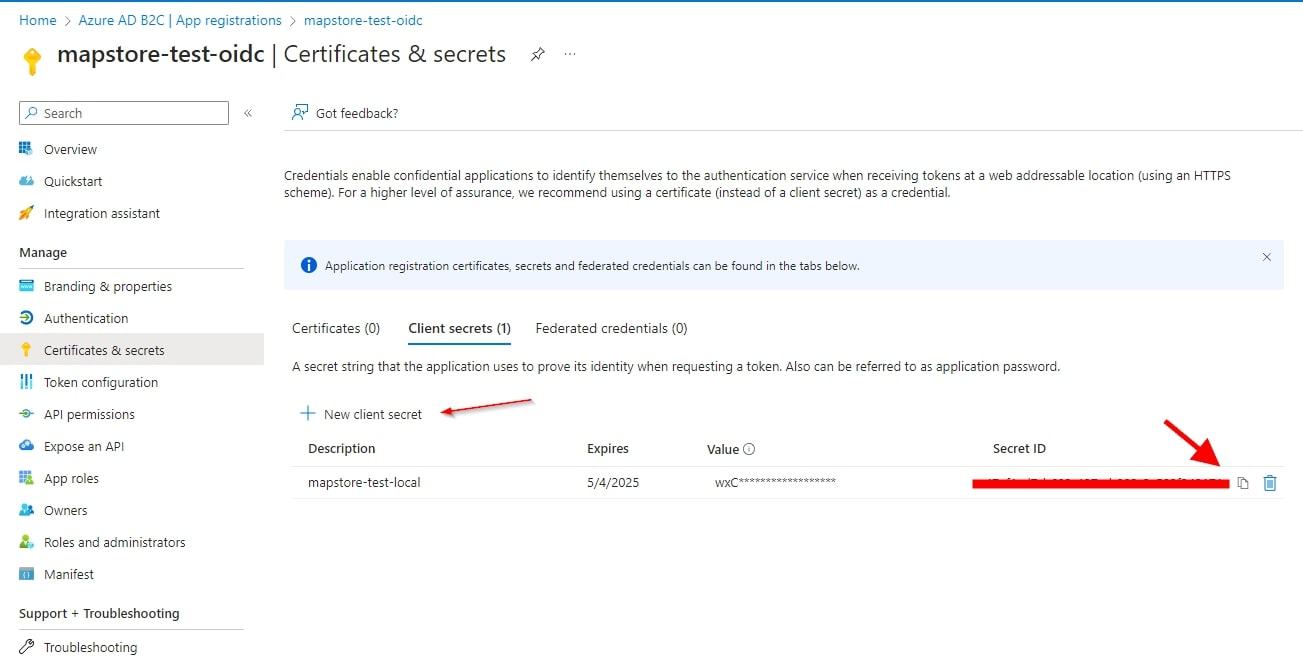
Task: Open App roles settings
Action: [x=75, y=478]
